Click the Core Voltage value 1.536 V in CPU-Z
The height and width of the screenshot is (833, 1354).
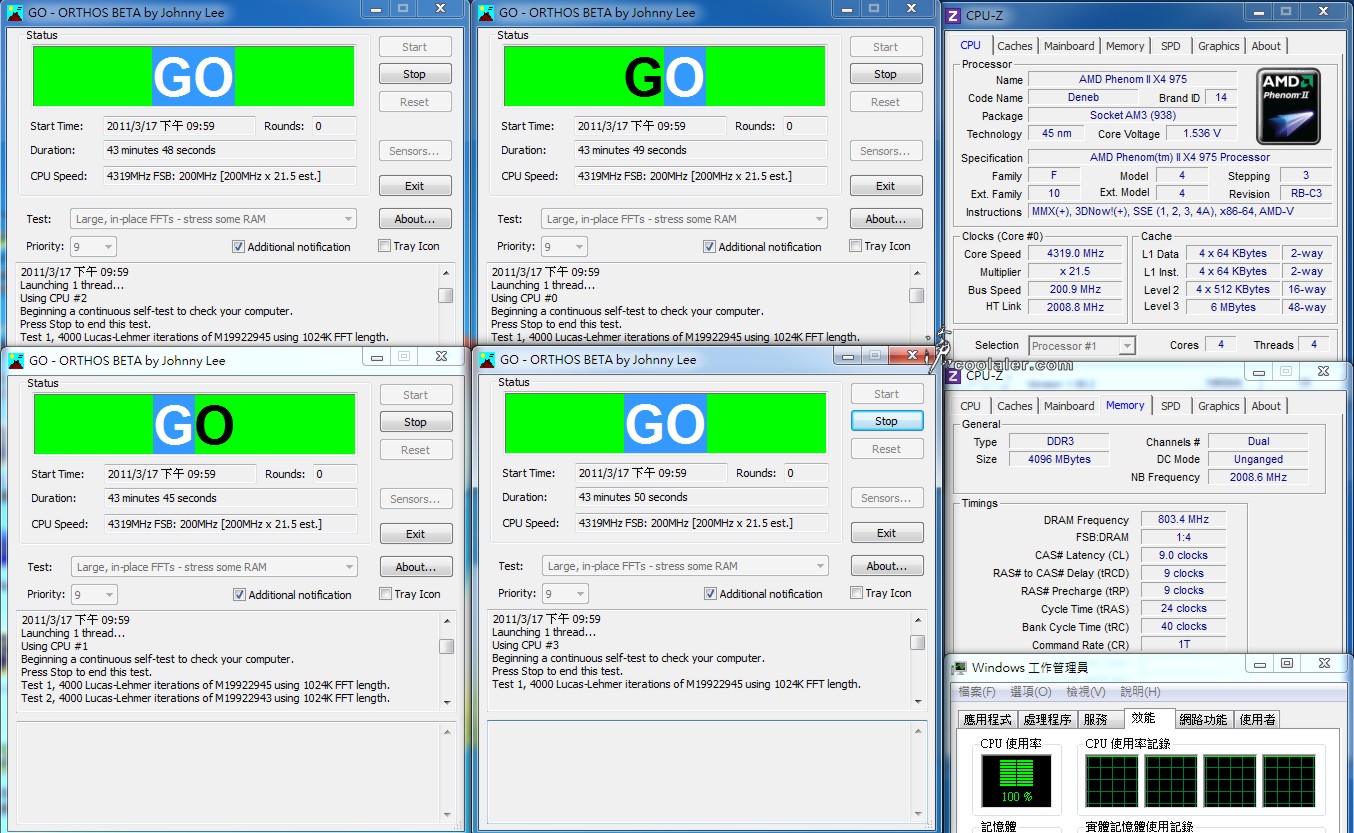pyautogui.click(x=1201, y=133)
